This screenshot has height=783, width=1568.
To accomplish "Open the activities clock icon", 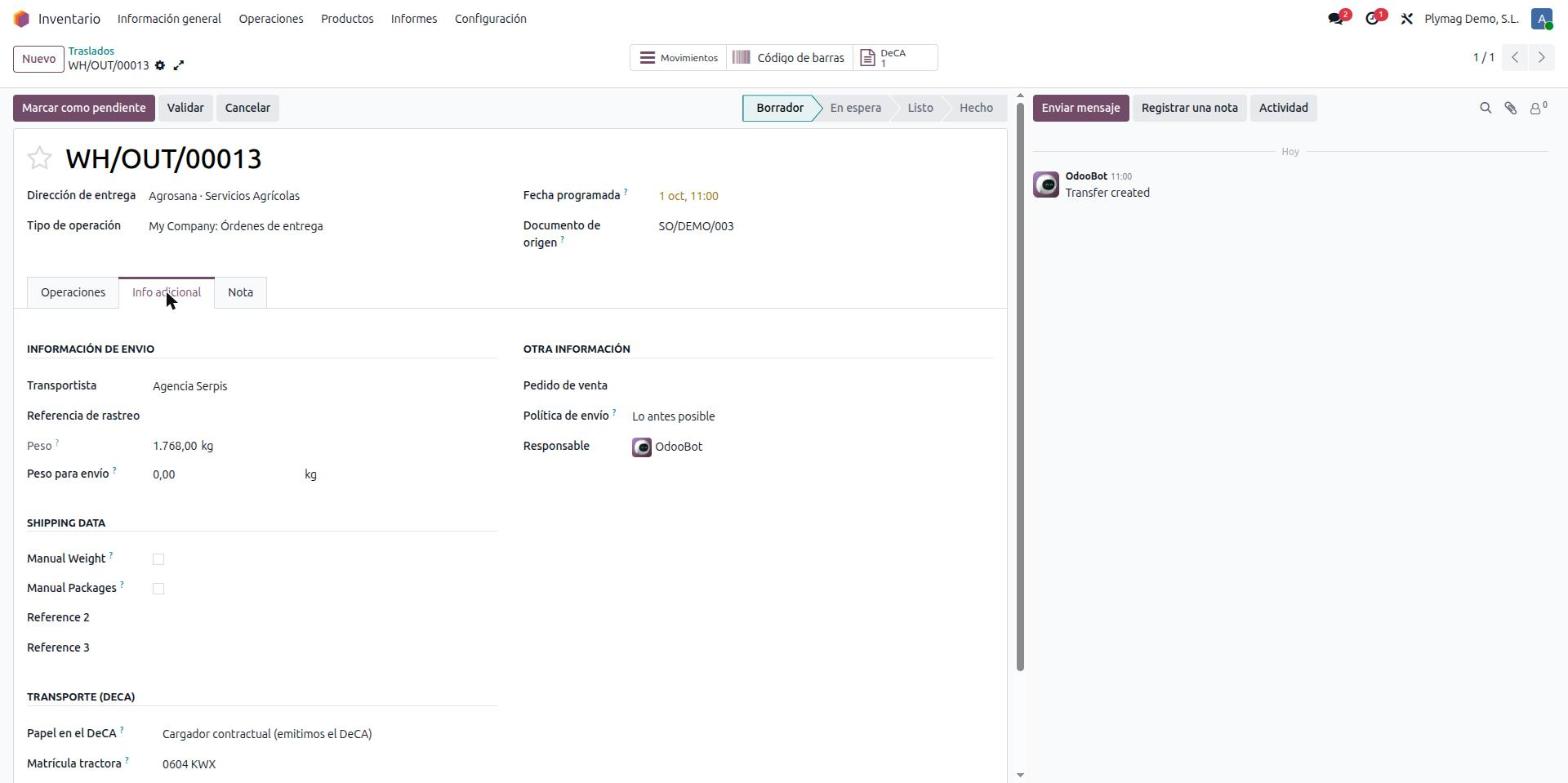I will [x=1374, y=18].
